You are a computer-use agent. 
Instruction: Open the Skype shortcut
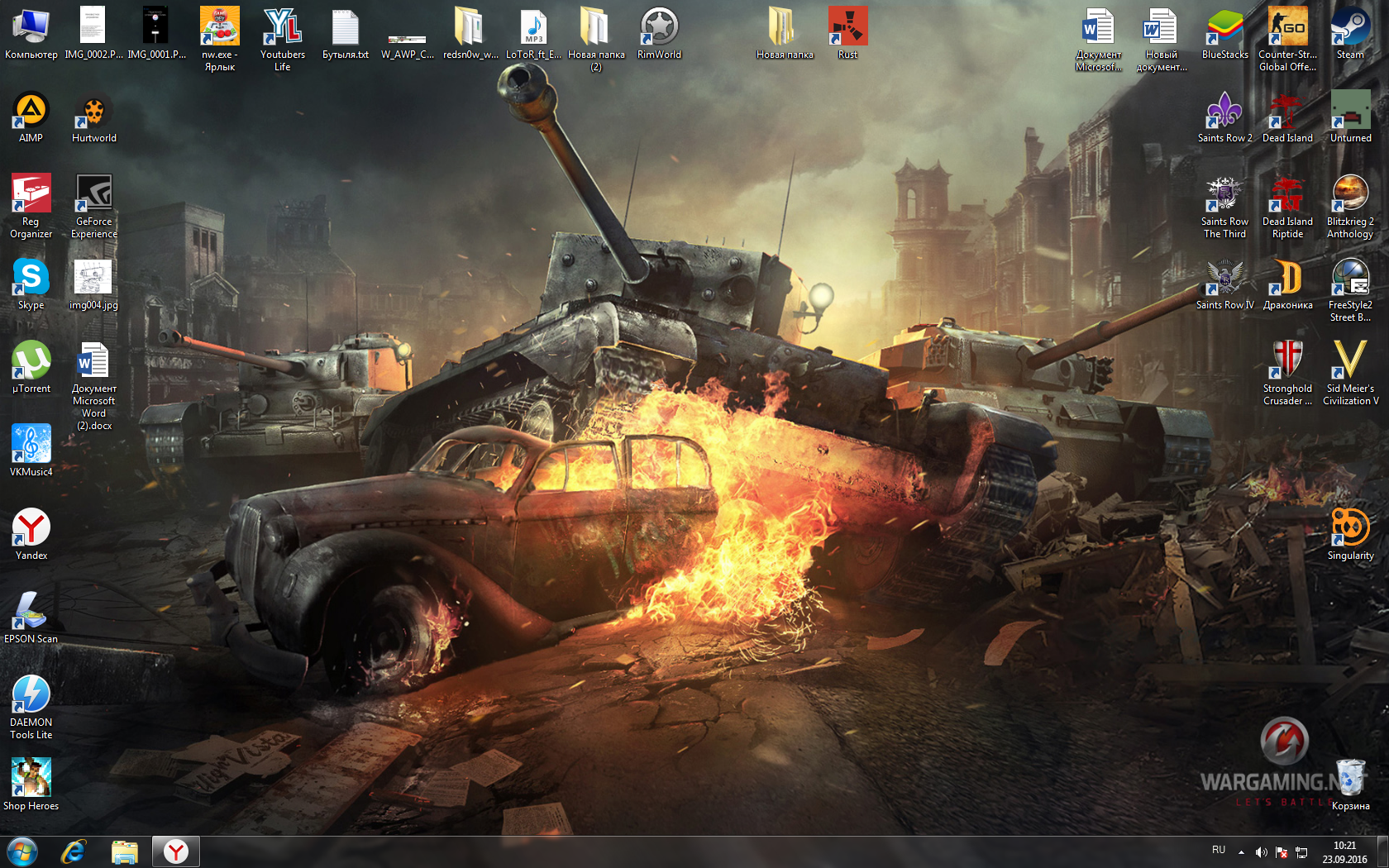click(x=31, y=284)
